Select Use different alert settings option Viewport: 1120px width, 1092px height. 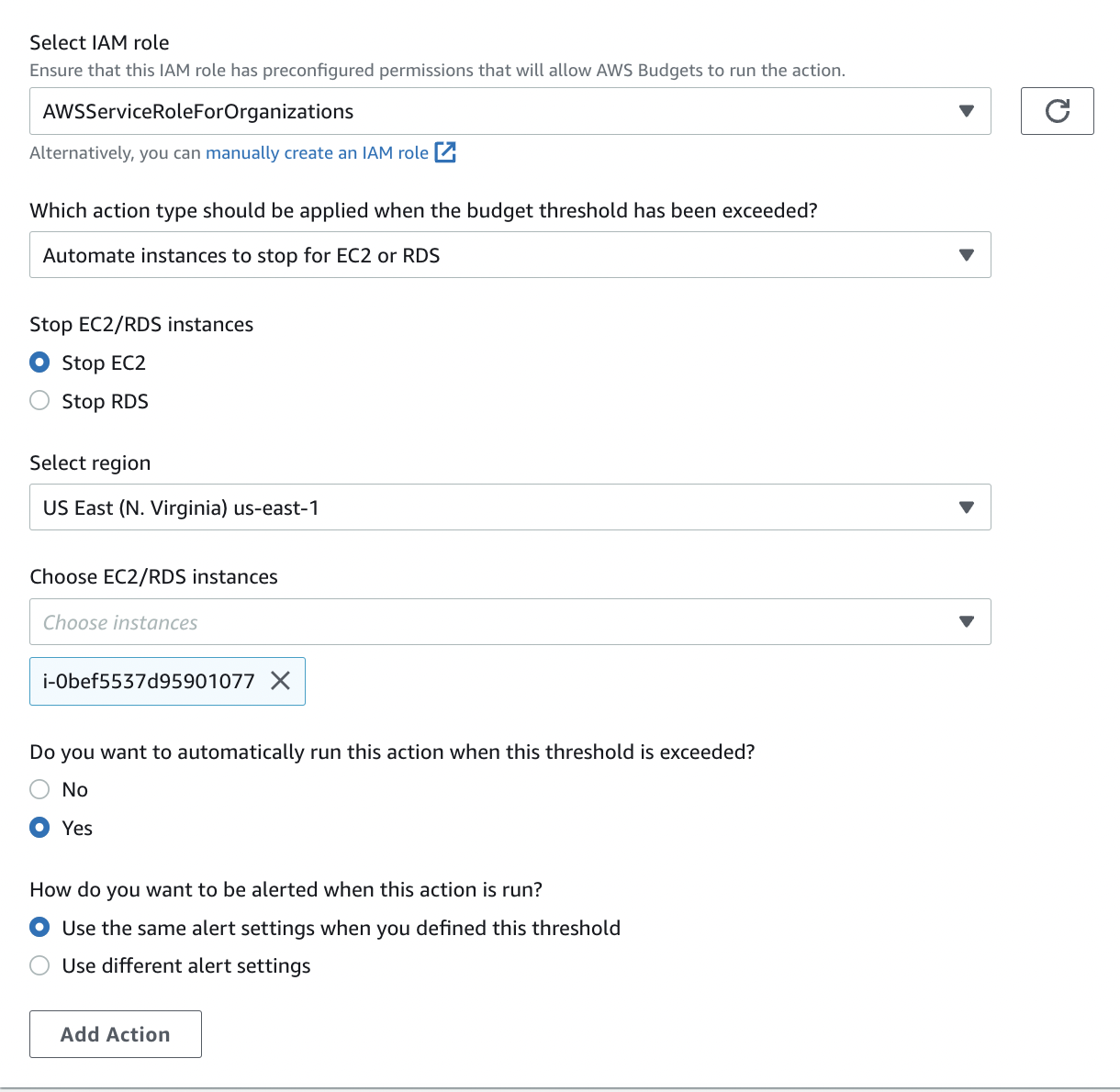(39, 965)
